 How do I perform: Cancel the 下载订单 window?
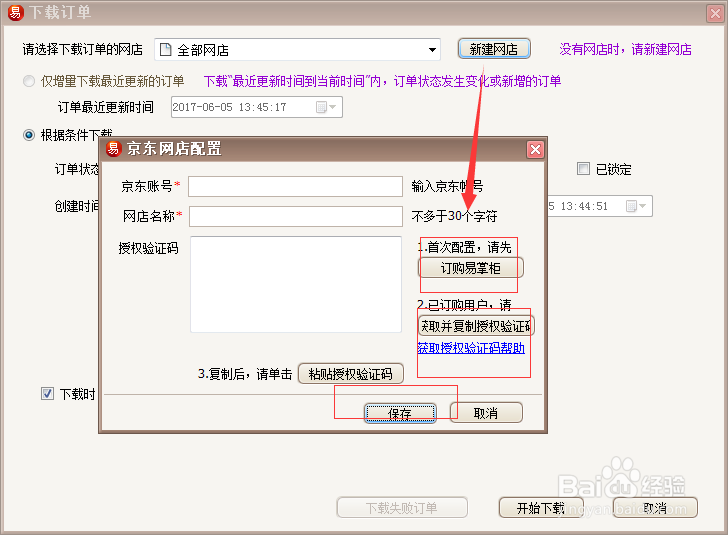tap(655, 508)
